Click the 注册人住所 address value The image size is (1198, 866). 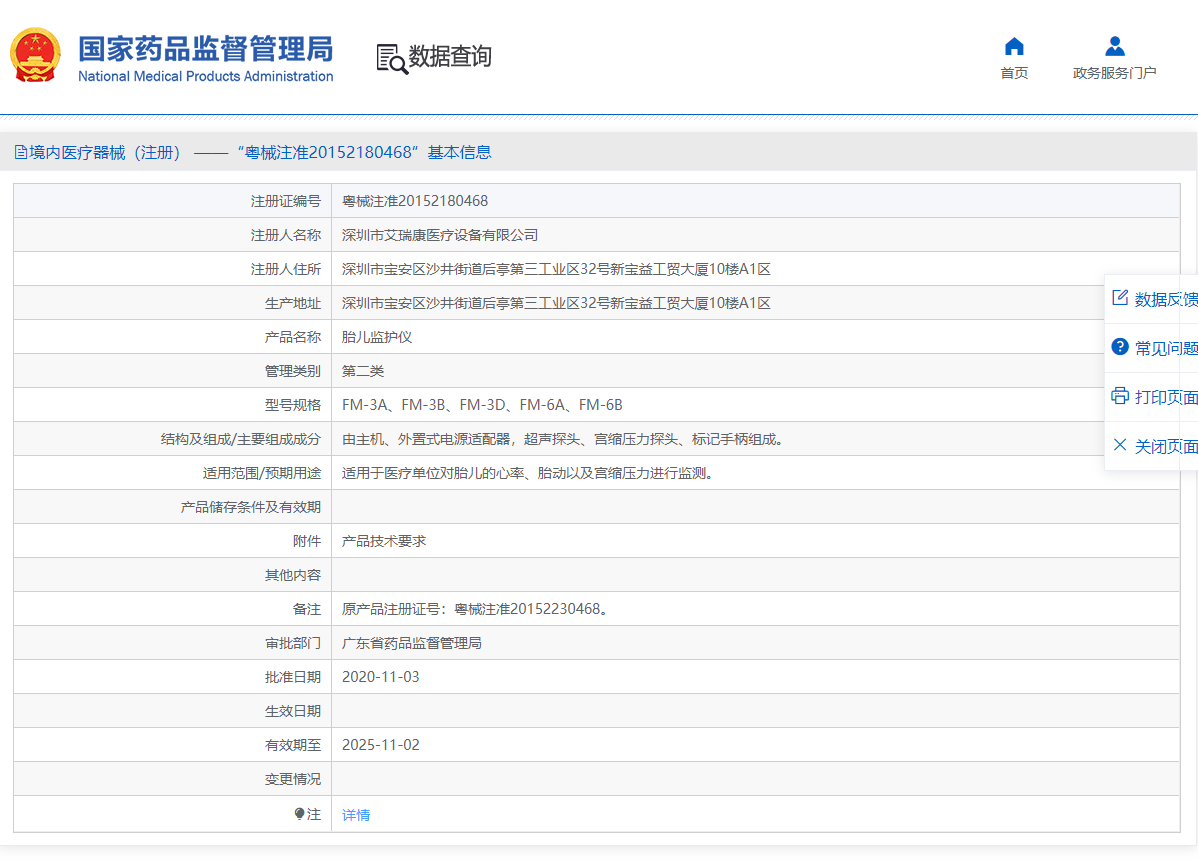coord(556,269)
